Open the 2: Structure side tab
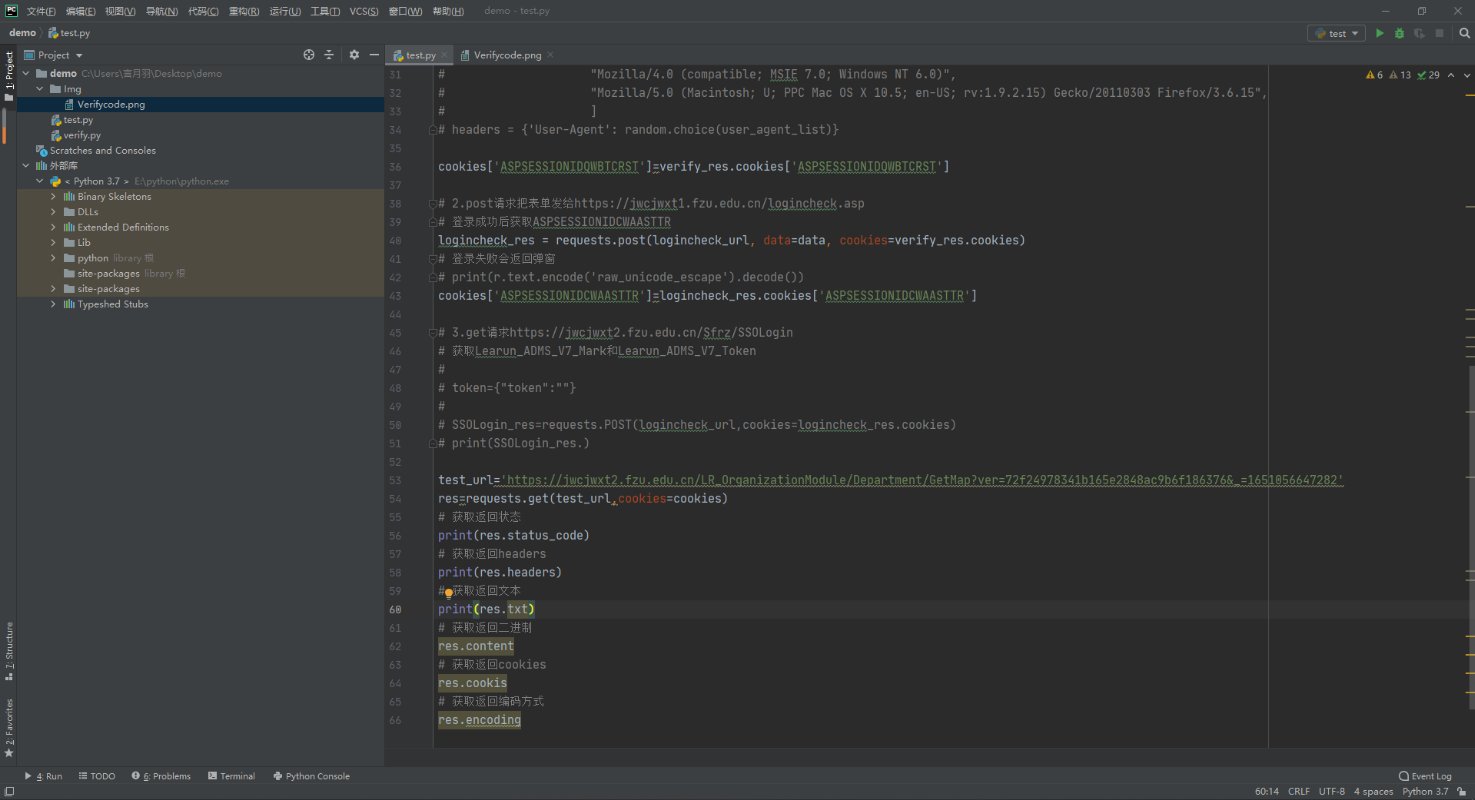 [x=9, y=652]
